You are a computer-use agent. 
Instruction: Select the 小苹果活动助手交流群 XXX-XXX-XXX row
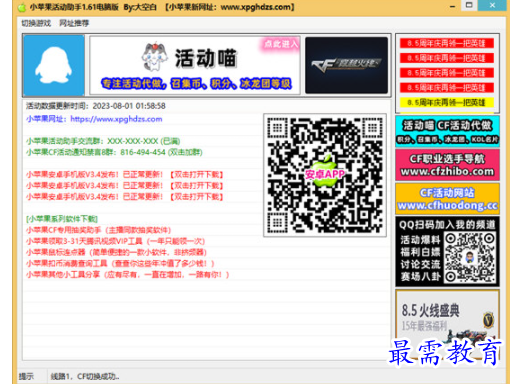pyautogui.click(x=103, y=141)
